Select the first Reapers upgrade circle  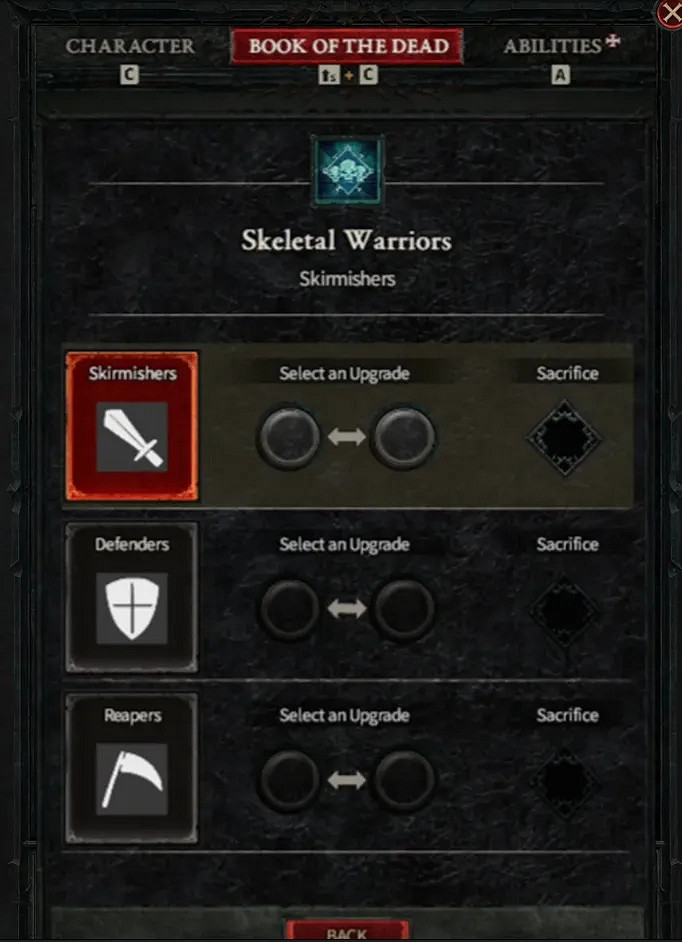click(x=290, y=780)
